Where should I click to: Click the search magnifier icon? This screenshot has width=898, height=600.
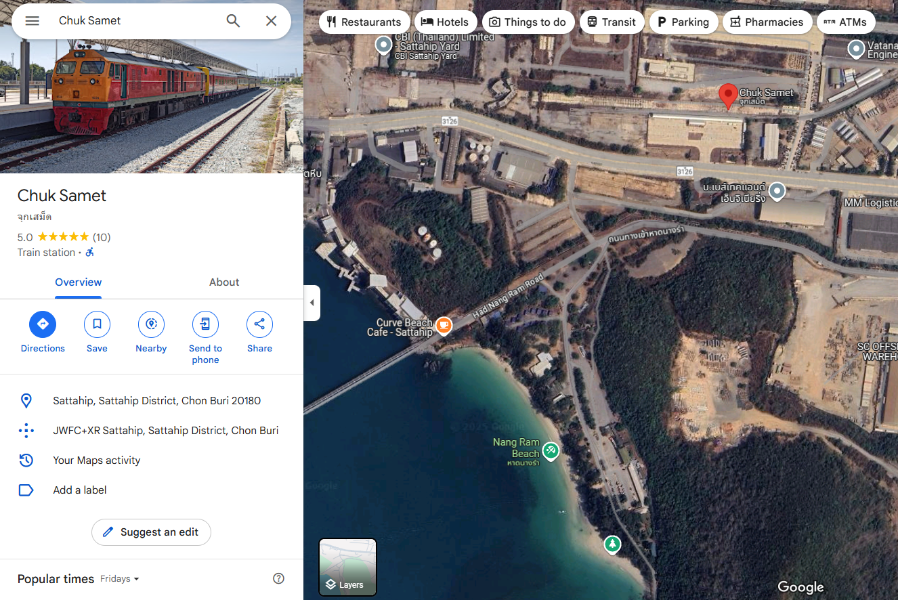(233, 21)
